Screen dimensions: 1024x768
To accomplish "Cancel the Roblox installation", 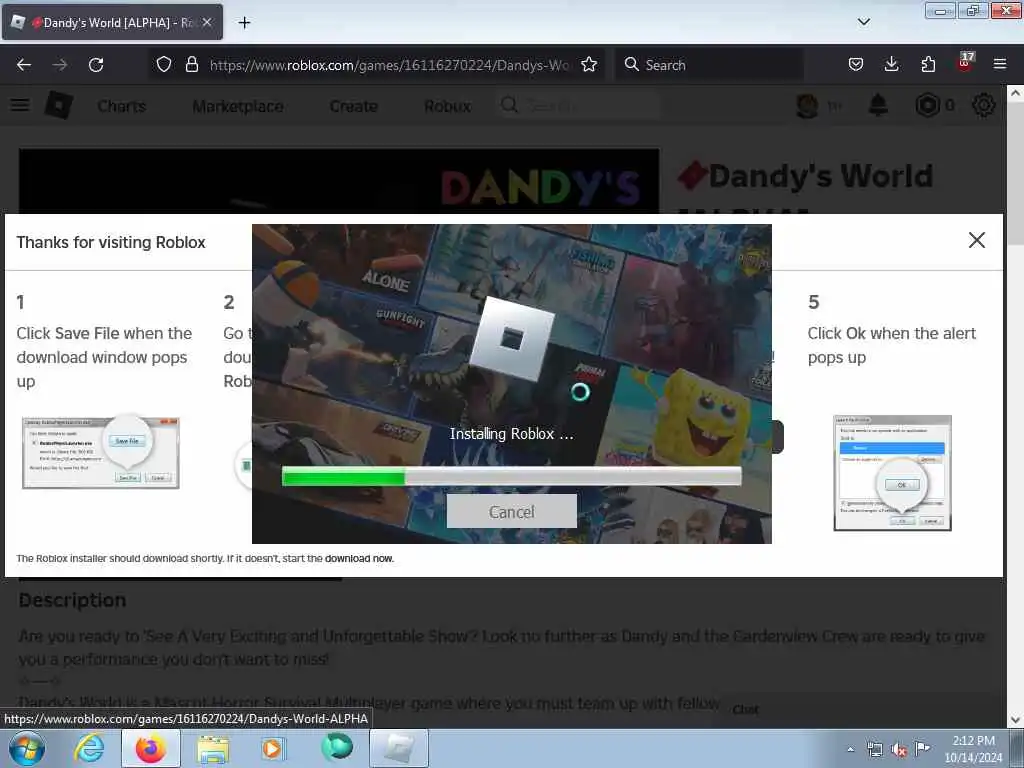I will (x=511, y=511).
